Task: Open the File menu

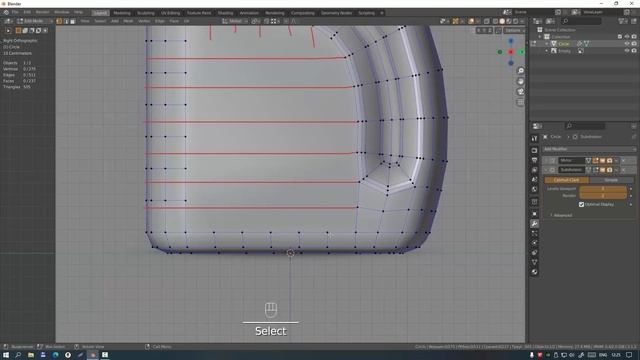Action: [x=15, y=12]
